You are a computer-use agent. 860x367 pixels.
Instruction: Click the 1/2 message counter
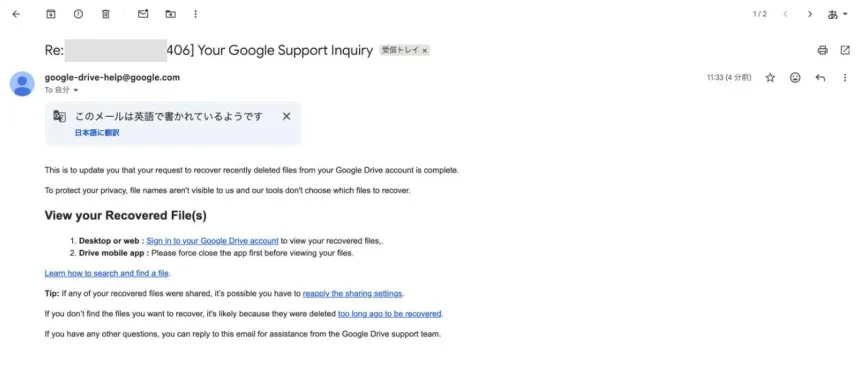coord(760,14)
